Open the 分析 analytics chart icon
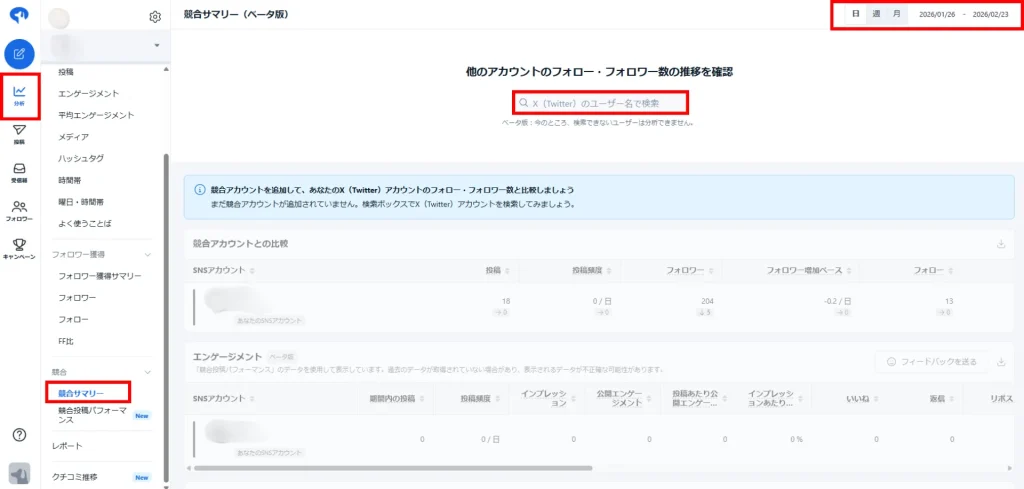Viewport: 1024px width, 489px height. click(19, 95)
